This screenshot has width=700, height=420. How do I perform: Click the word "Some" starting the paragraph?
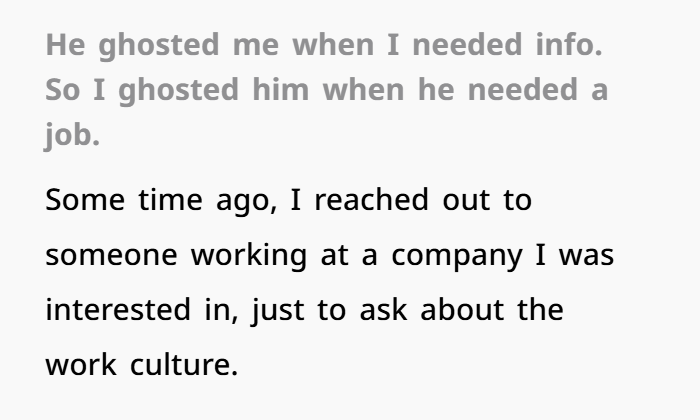[x=85, y=200]
